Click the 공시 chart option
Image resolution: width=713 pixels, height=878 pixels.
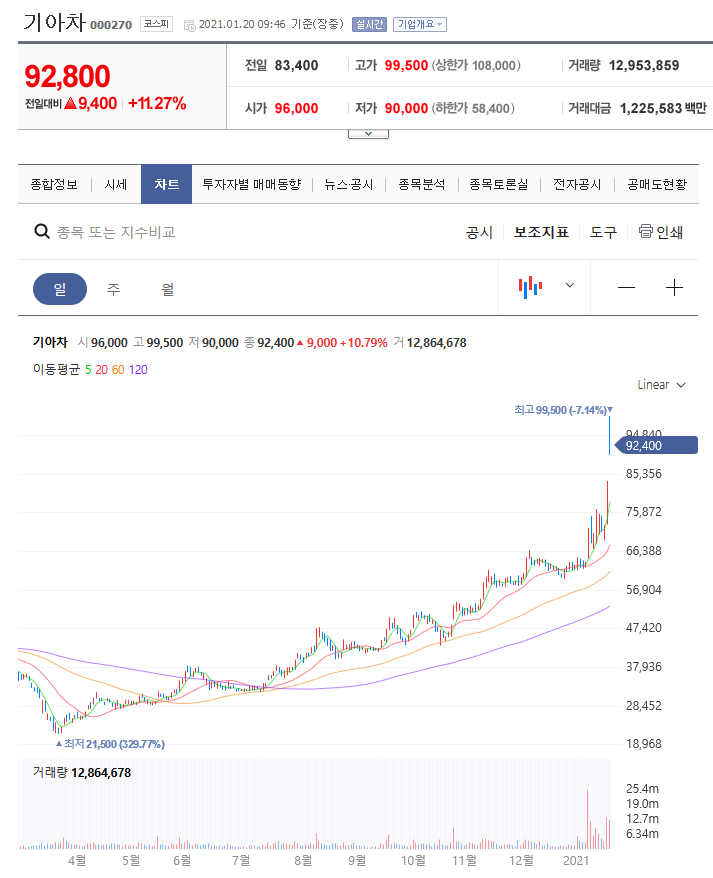pyautogui.click(x=479, y=232)
